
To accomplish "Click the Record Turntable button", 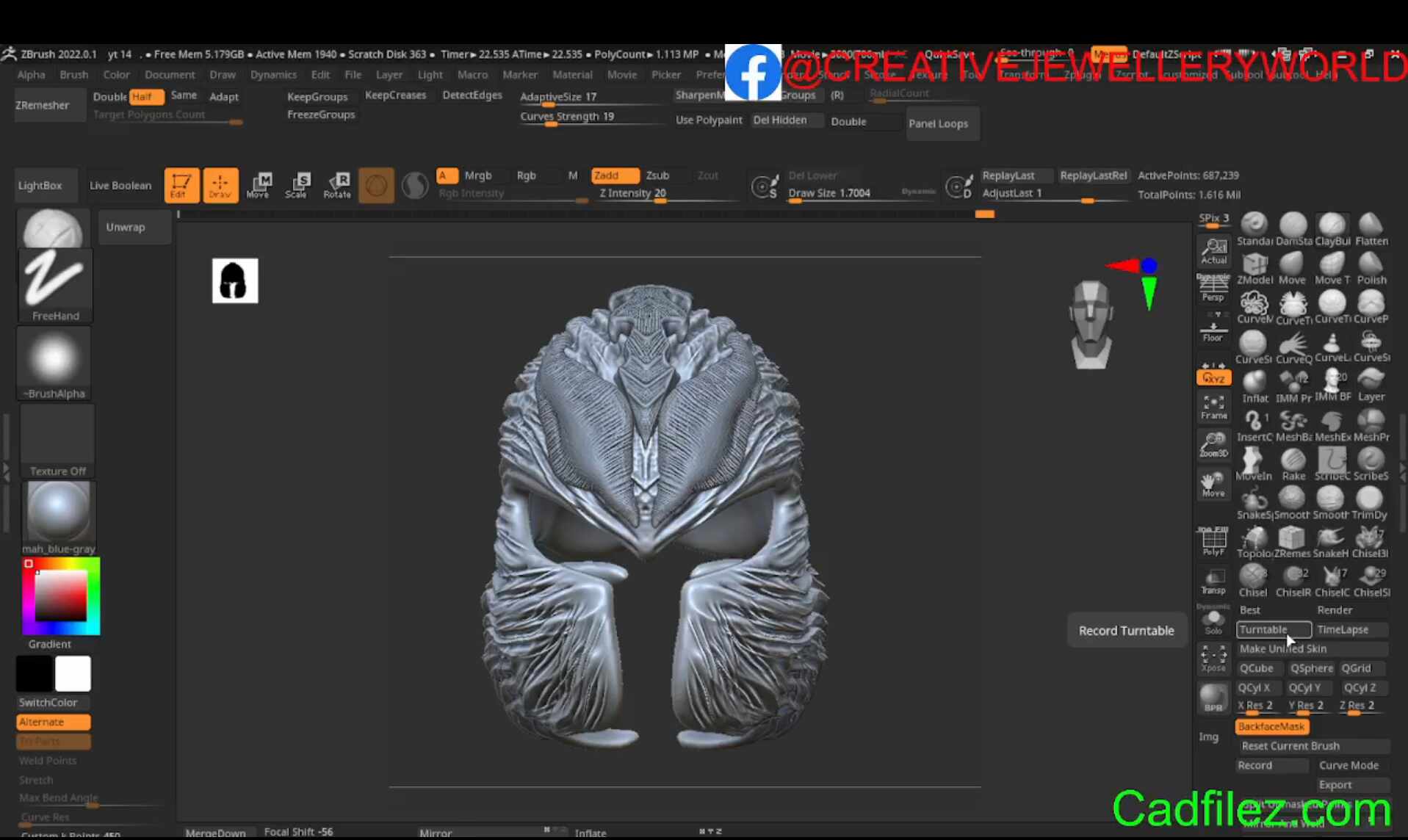I will click(1126, 630).
